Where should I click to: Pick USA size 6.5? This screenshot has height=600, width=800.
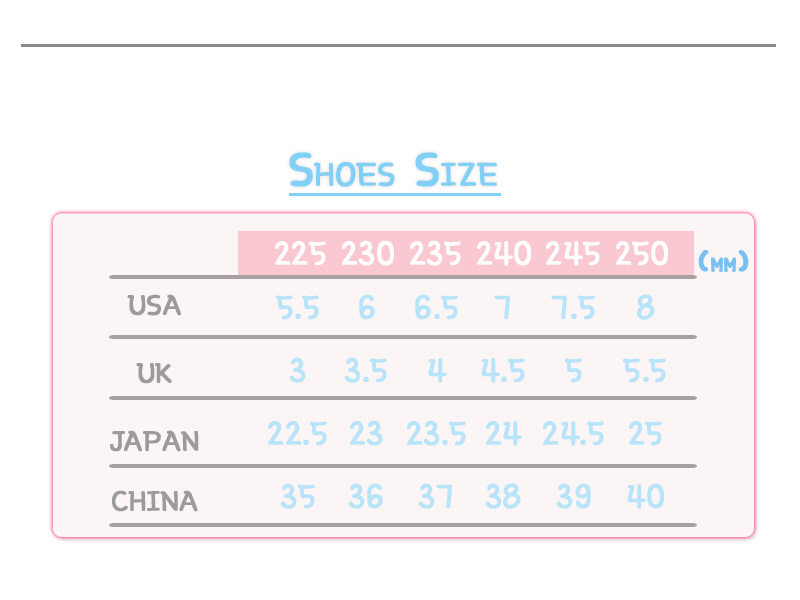[436, 308]
